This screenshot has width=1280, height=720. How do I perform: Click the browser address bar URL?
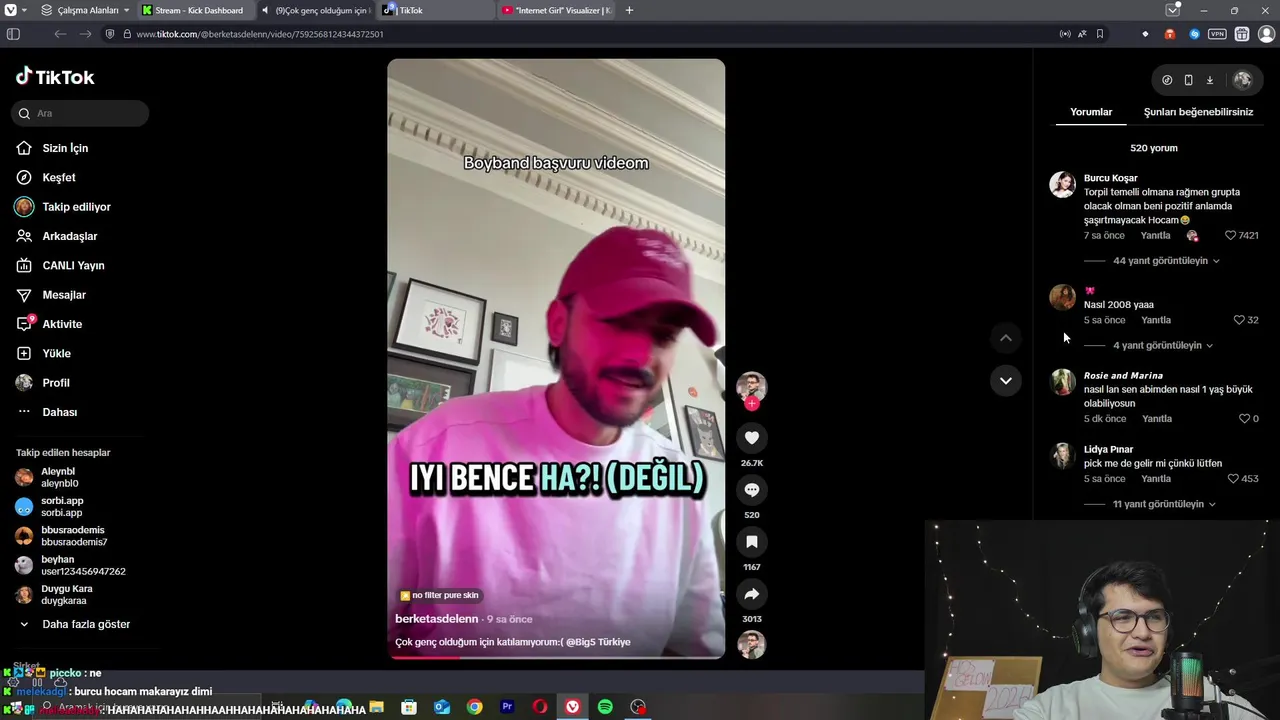click(x=260, y=34)
